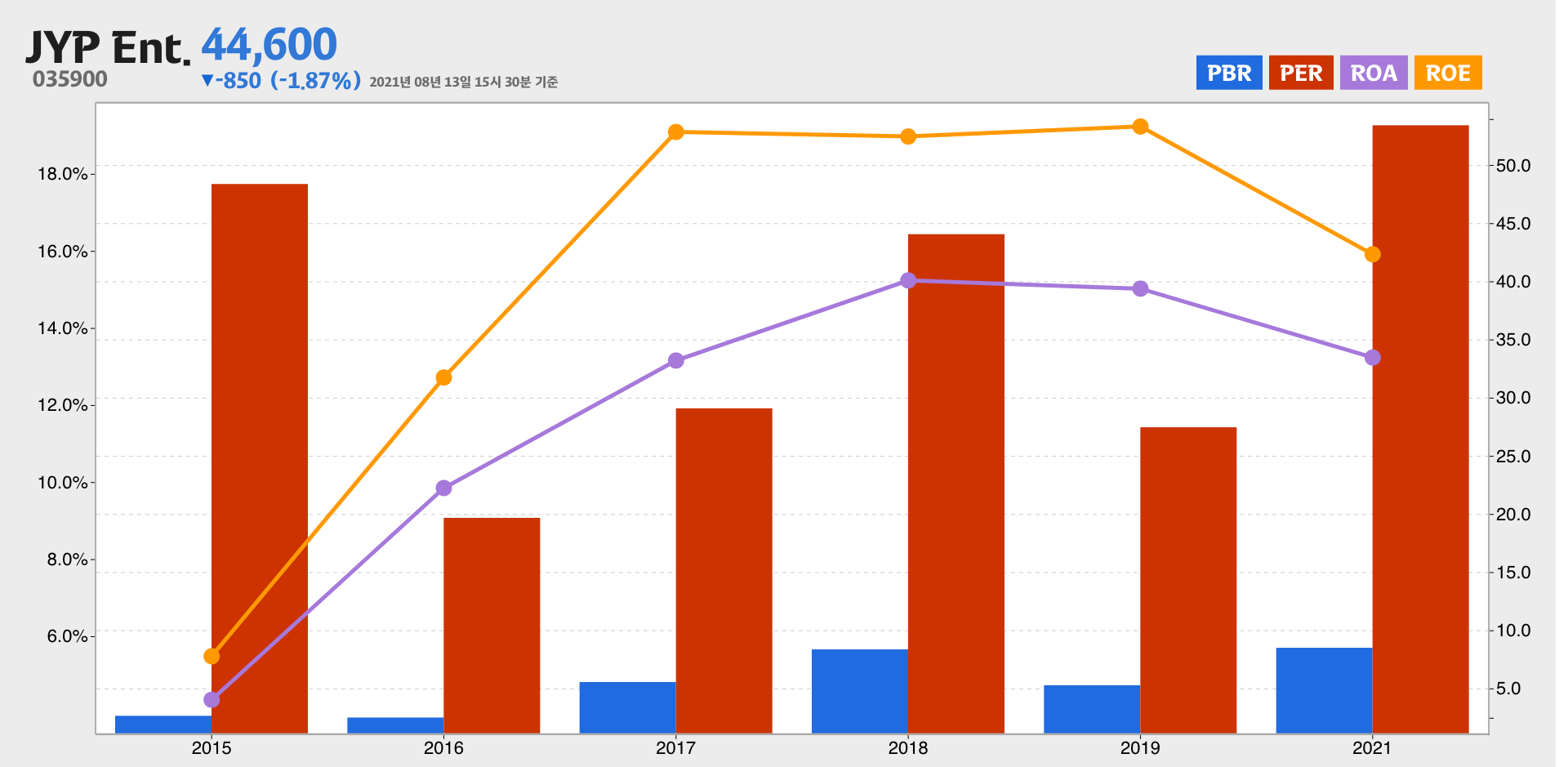
Task: Click the 18.0% left axis label
Action: [63, 174]
